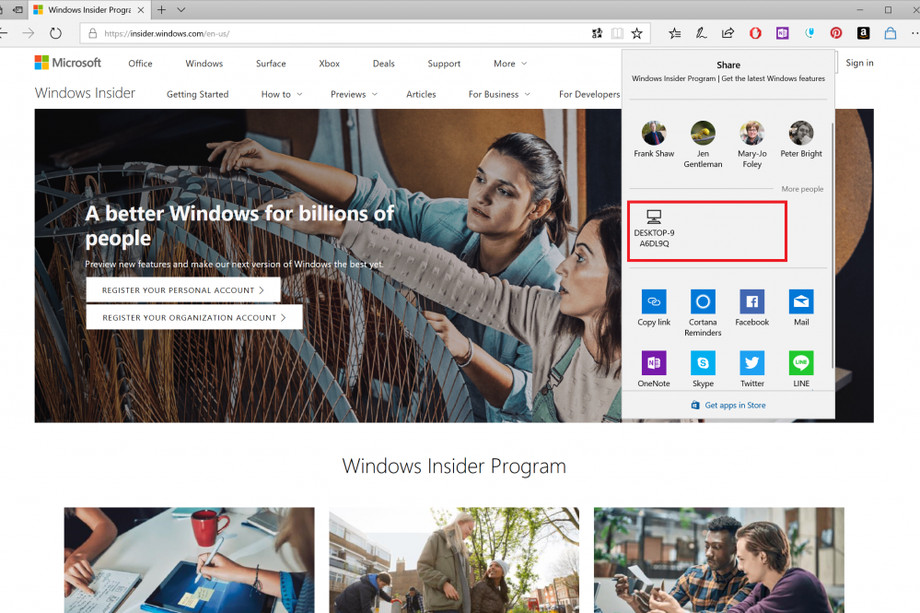Click the address bar
The image size is (920, 613).
[x=300, y=33]
